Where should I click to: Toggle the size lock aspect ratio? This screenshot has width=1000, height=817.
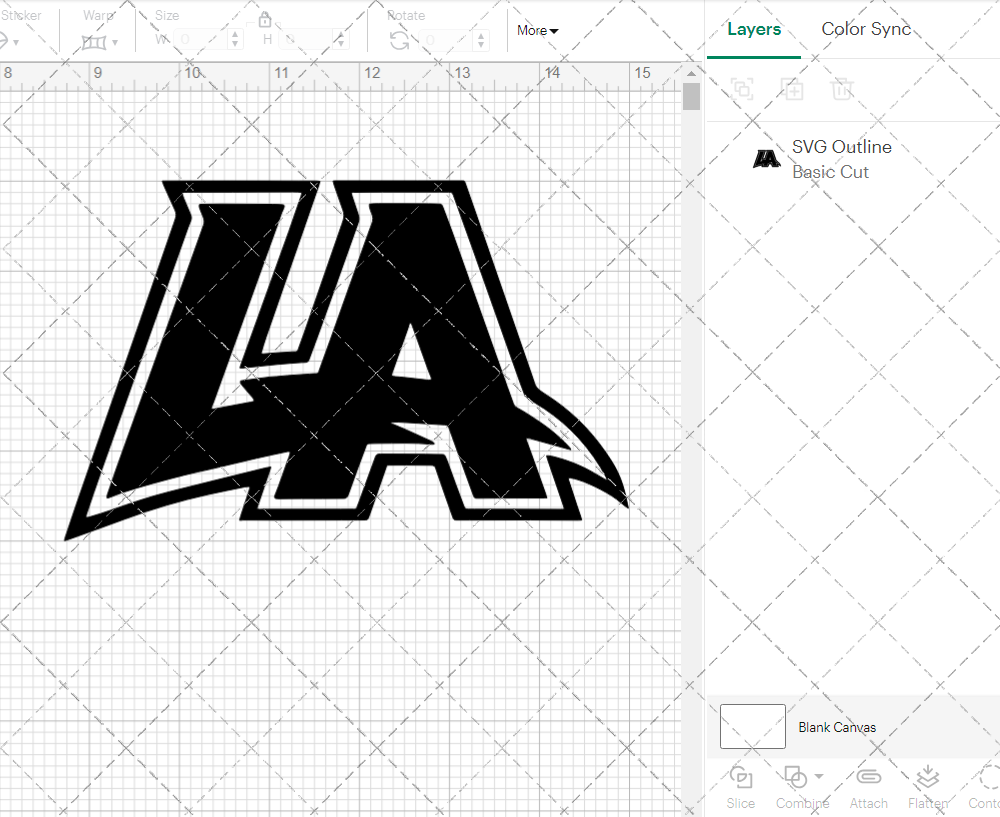(265, 19)
